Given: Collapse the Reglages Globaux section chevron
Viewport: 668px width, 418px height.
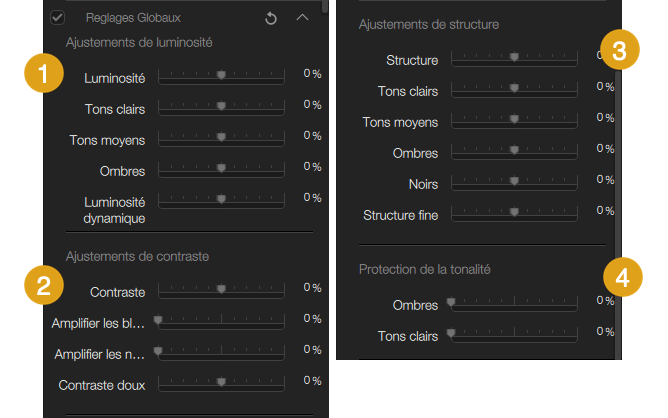Looking at the screenshot, I should point(302,17).
